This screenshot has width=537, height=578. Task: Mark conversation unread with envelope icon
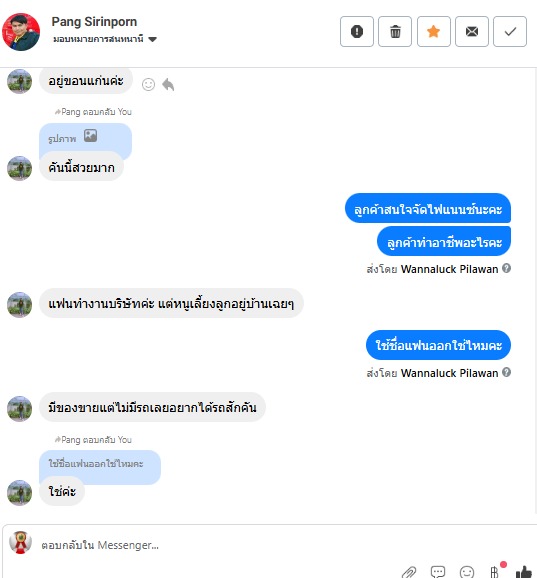tap(472, 31)
